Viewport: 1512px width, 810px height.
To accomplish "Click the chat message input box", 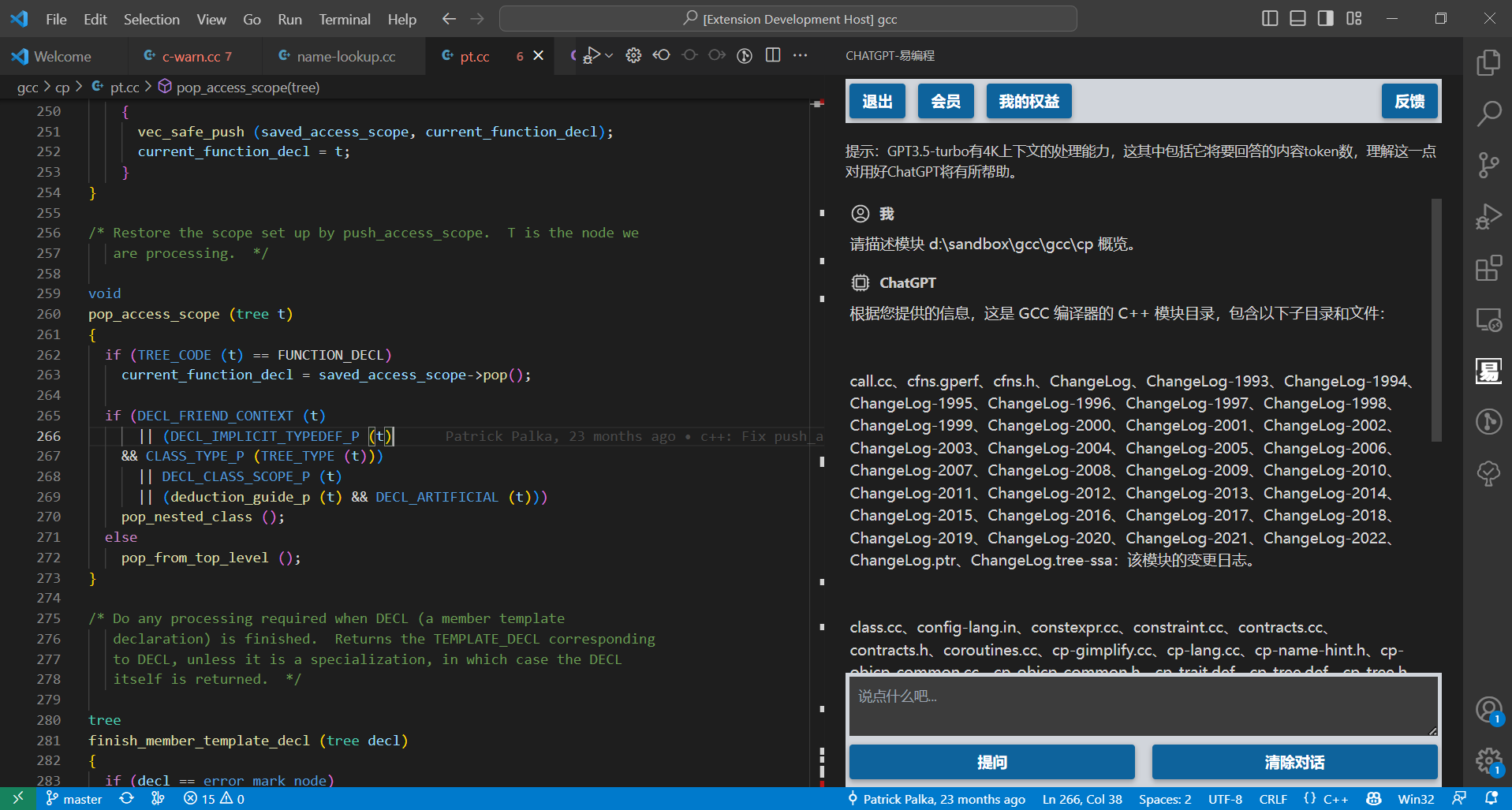I will click(1142, 704).
